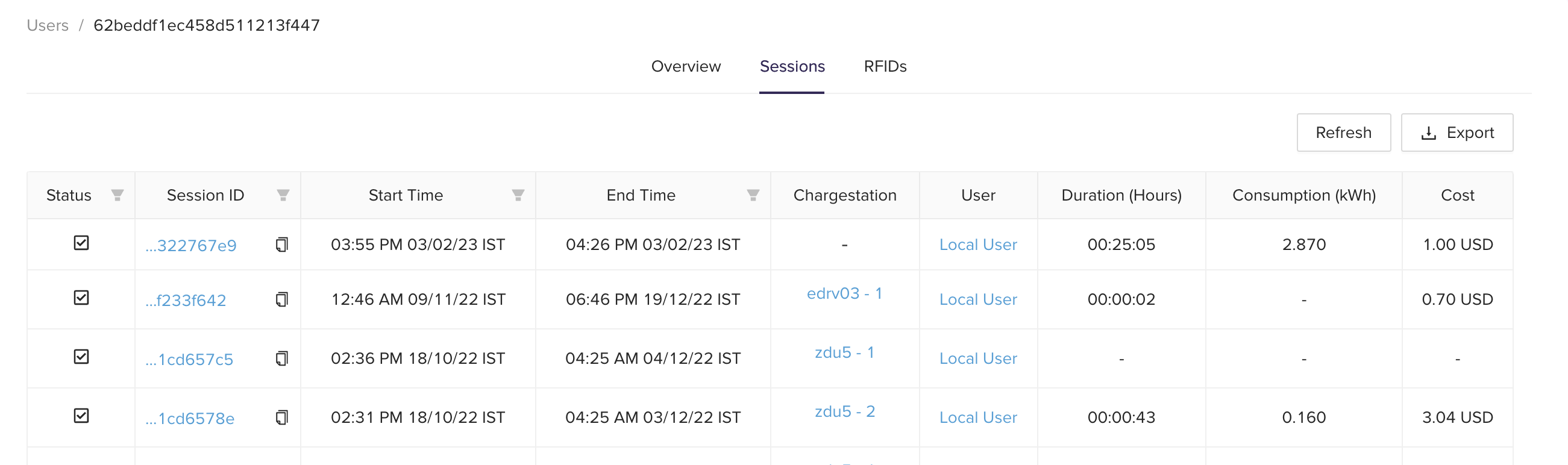Click the Chargestation column header
This screenshot has height=465, width=1568.
click(844, 195)
